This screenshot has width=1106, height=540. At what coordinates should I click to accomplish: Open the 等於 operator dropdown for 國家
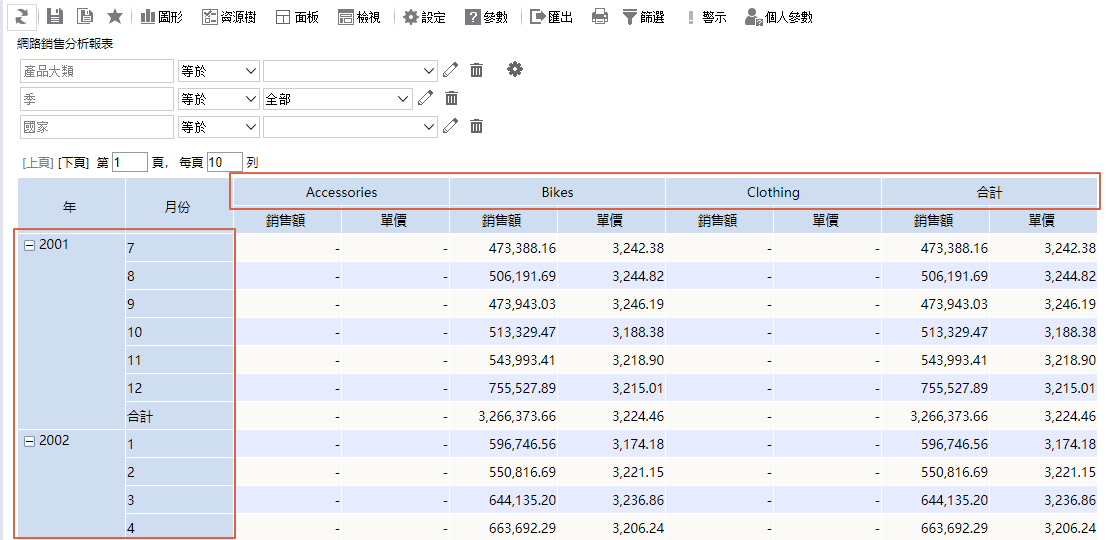pos(218,127)
